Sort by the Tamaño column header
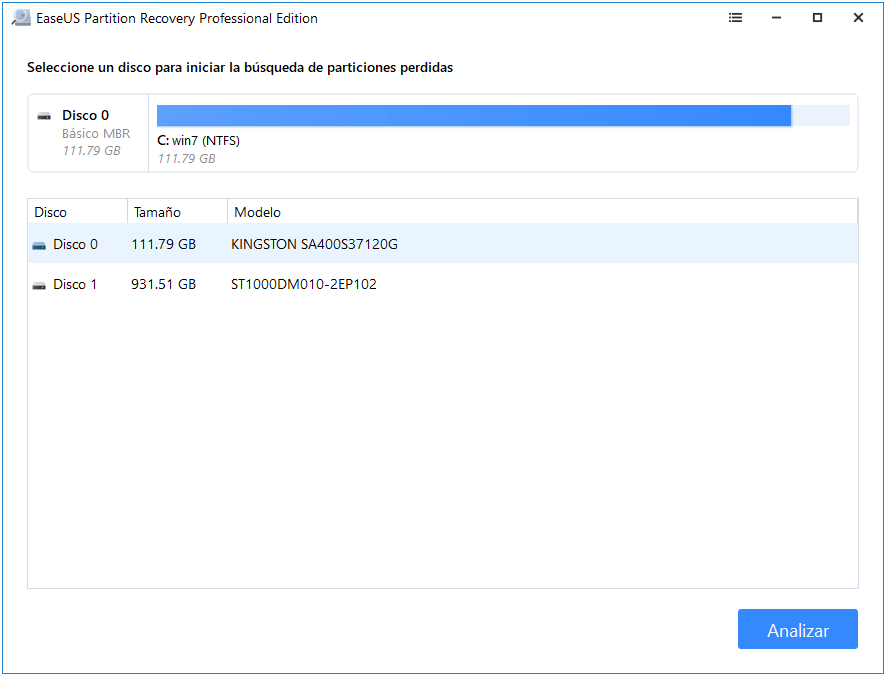Screen dimensions: 886x676 pos(177,212)
